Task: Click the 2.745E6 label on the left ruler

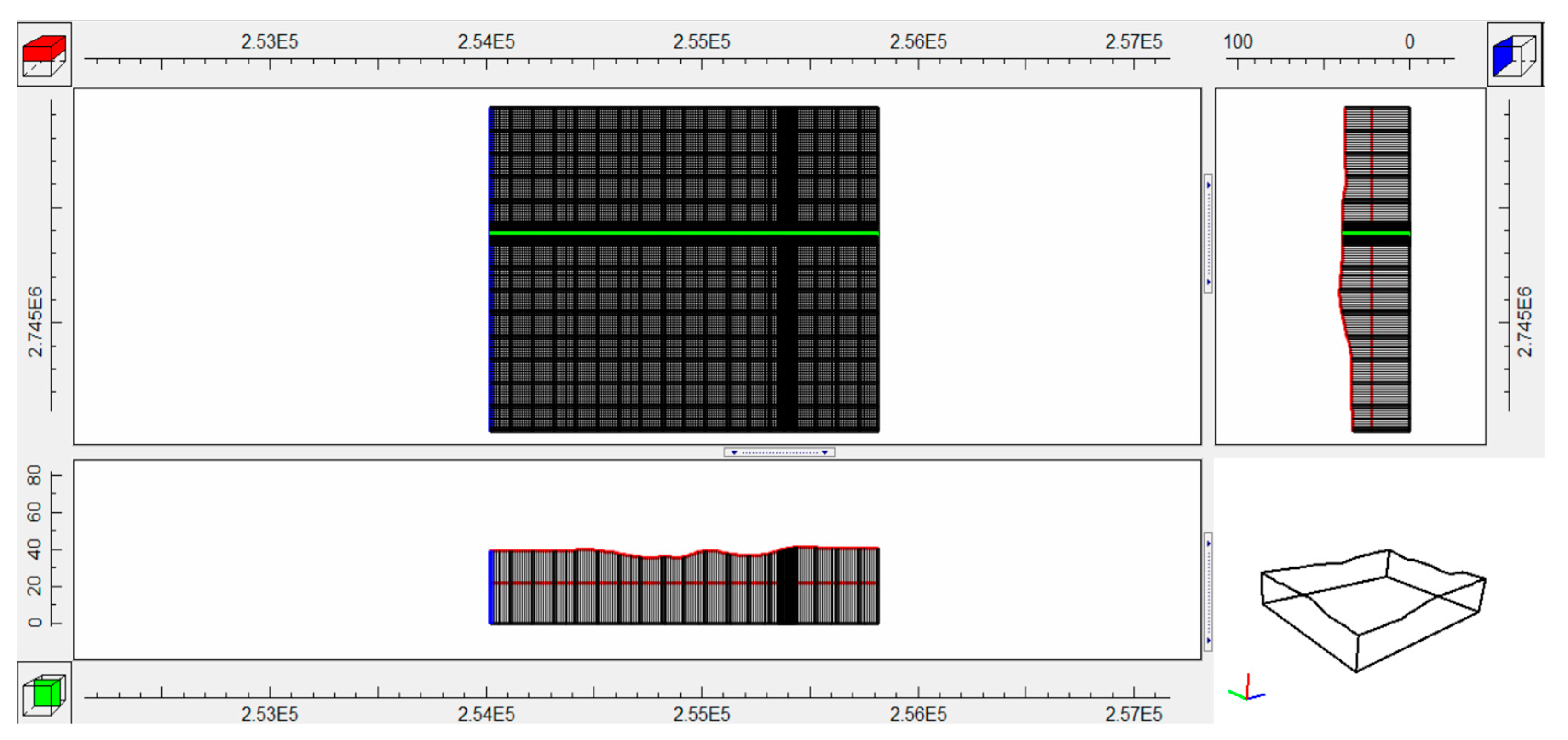Action: coord(35,322)
